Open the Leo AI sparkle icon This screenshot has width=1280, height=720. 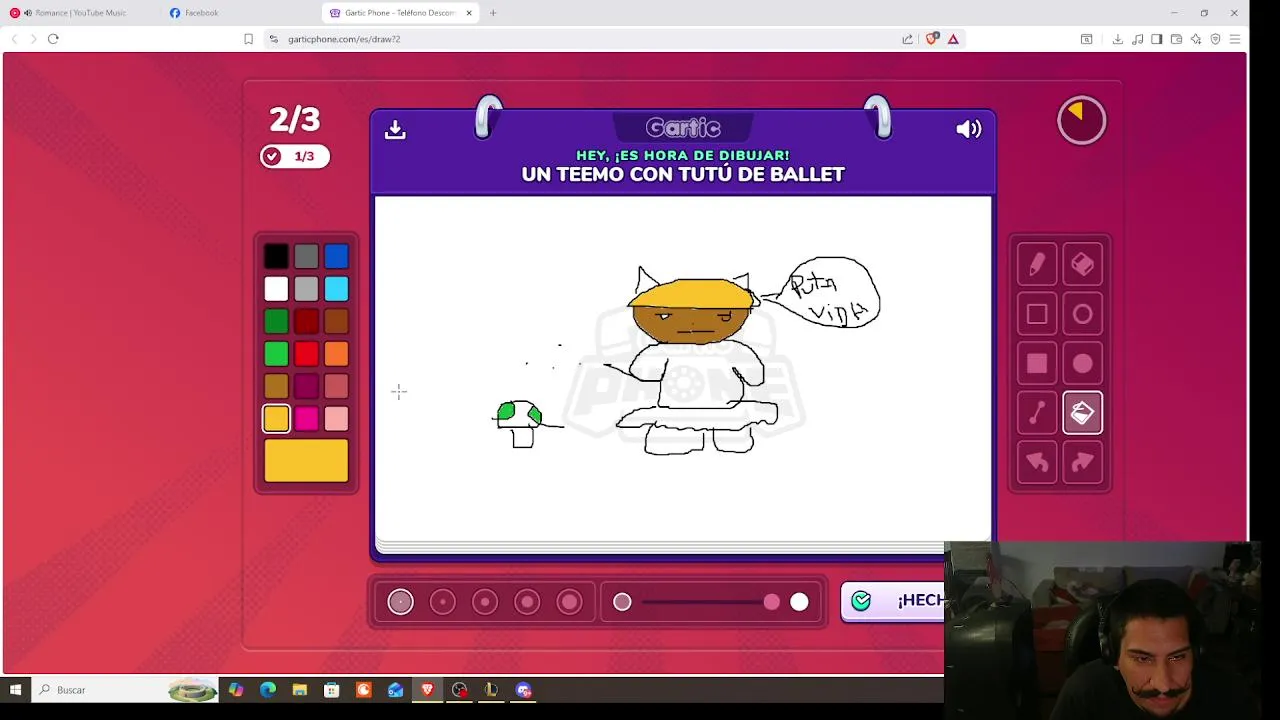pyautogui.click(x=1196, y=39)
